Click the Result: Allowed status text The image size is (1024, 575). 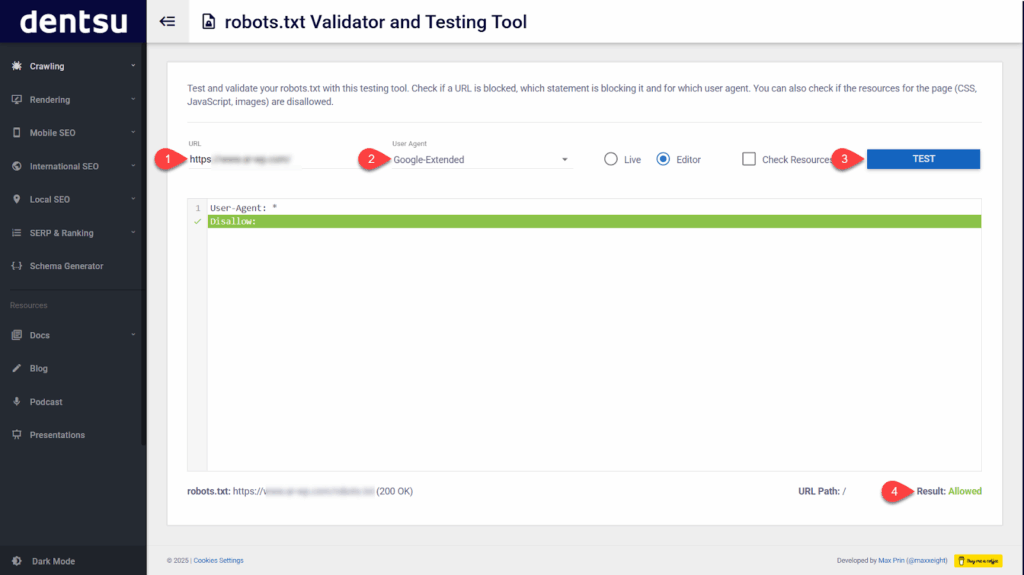pyautogui.click(x=948, y=491)
